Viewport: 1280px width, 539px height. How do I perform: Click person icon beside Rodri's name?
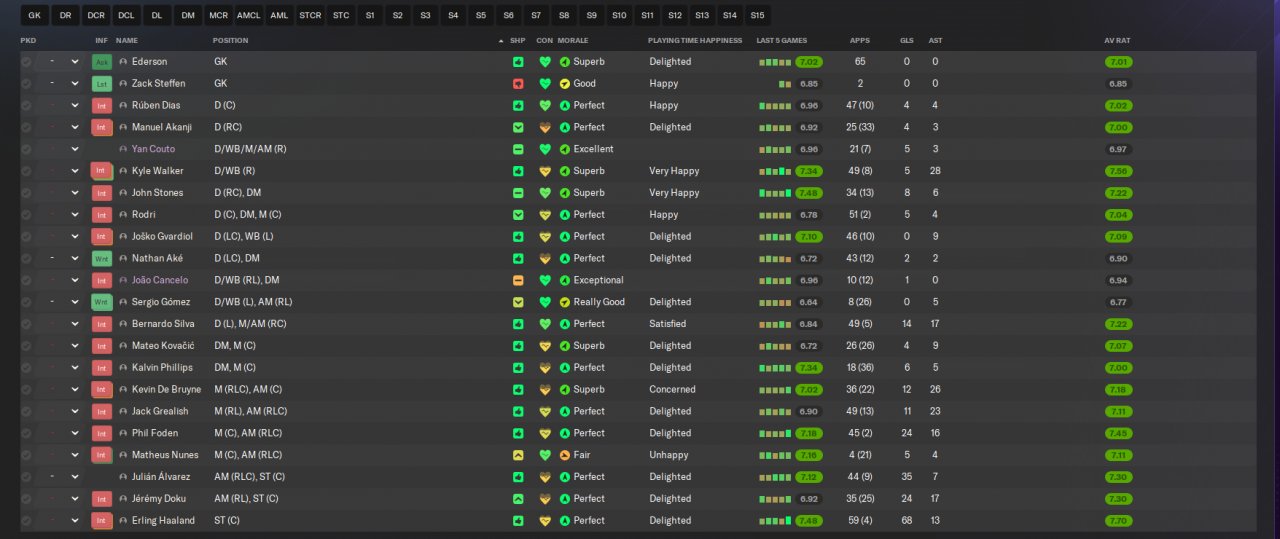coord(123,215)
